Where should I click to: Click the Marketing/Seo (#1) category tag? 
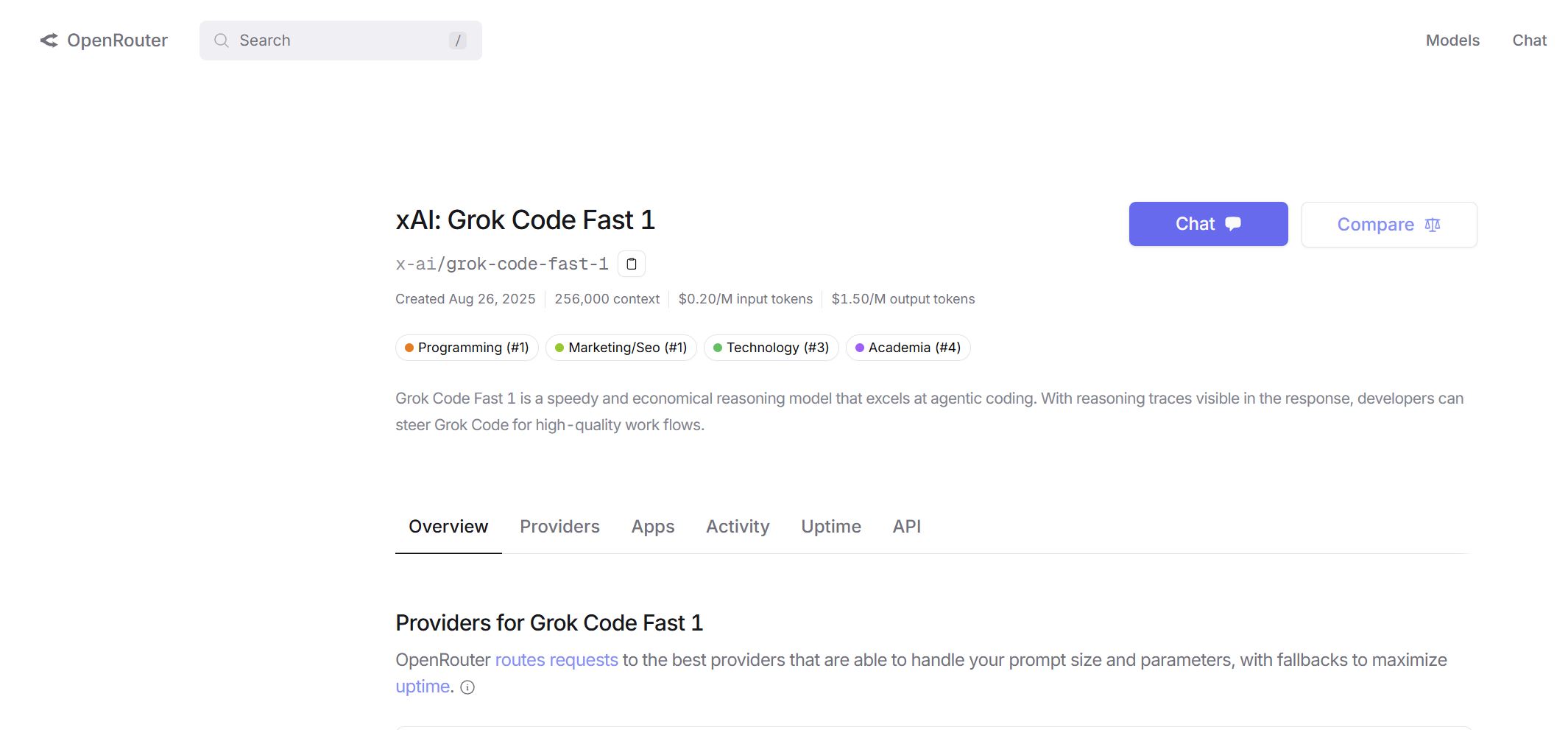coord(621,348)
